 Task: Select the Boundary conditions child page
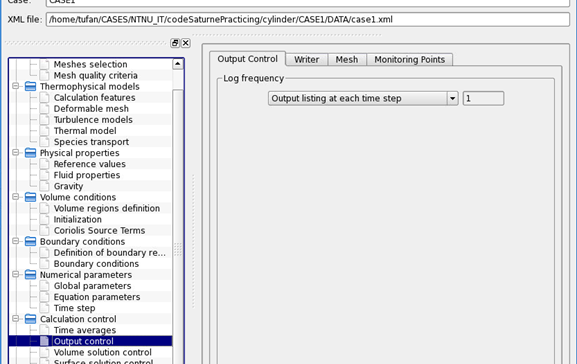tap(96, 264)
